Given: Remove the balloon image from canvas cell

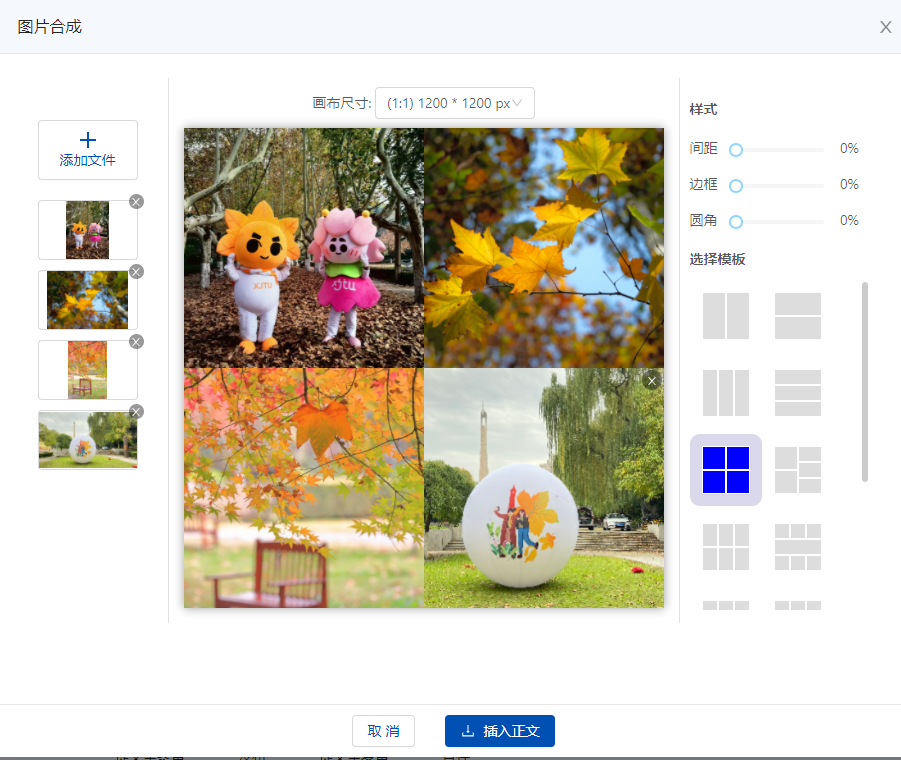Looking at the screenshot, I should [x=652, y=381].
